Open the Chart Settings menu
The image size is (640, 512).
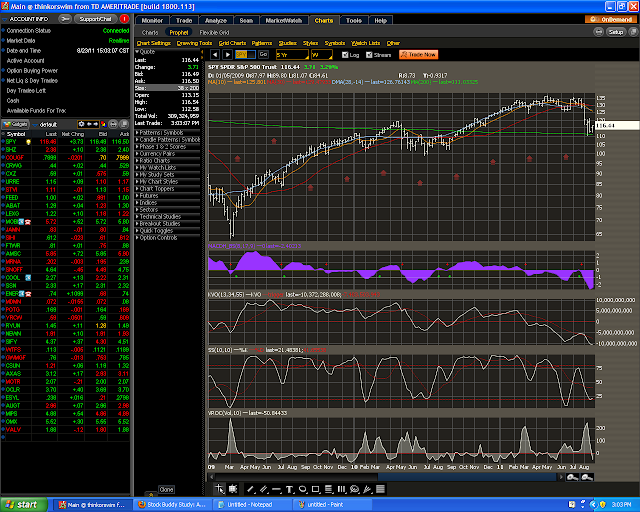[x=154, y=43]
